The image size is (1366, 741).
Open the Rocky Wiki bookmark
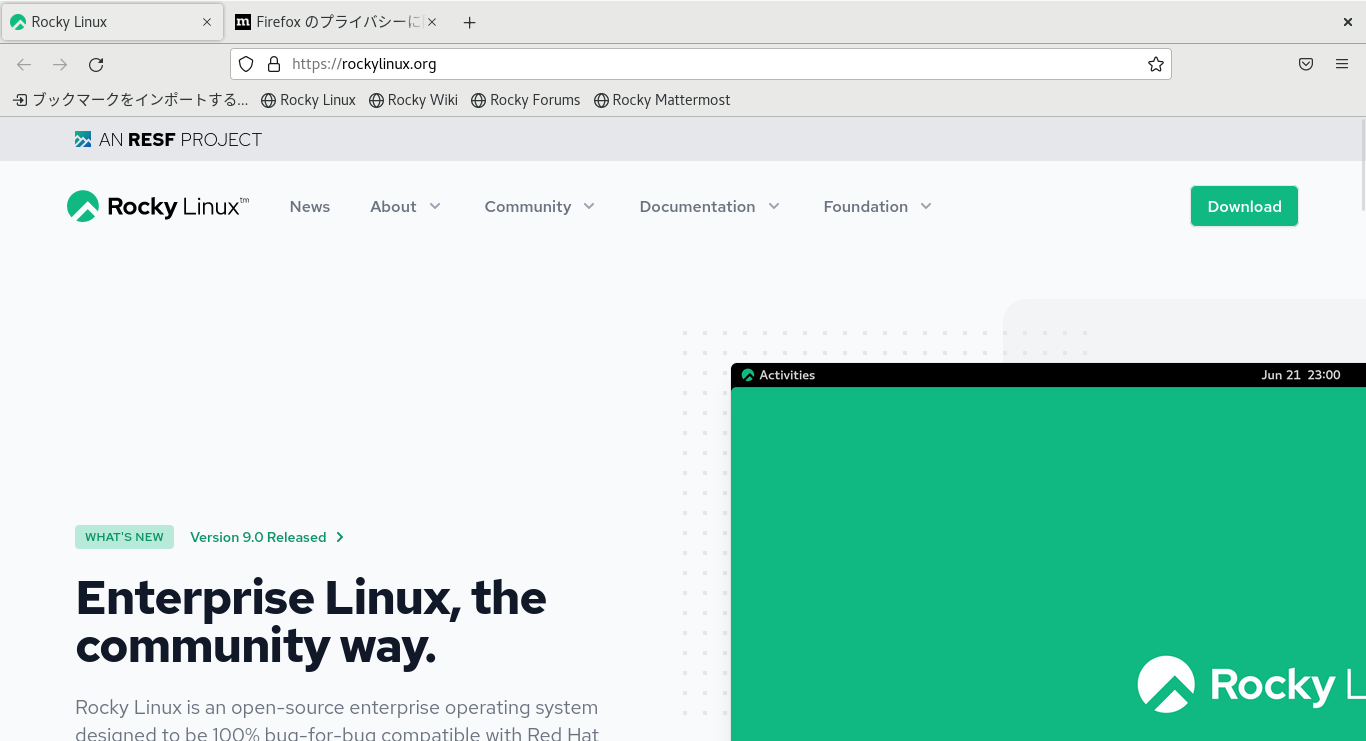pos(413,100)
